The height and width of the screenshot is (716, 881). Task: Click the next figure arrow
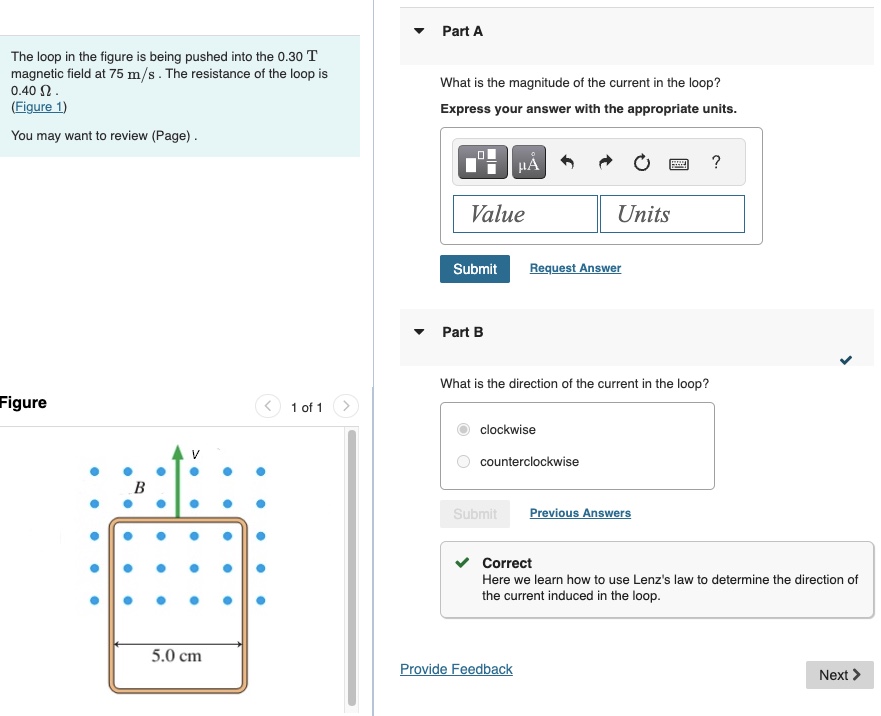[x=345, y=407]
